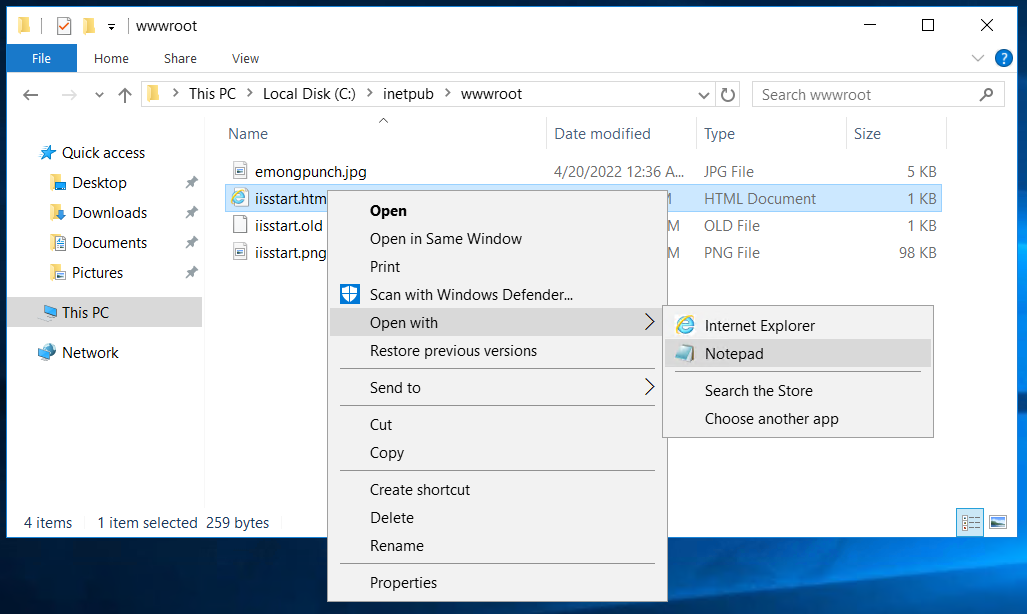This screenshot has width=1027, height=614.
Task: Click inetpub in the address bar
Action: (x=408, y=94)
